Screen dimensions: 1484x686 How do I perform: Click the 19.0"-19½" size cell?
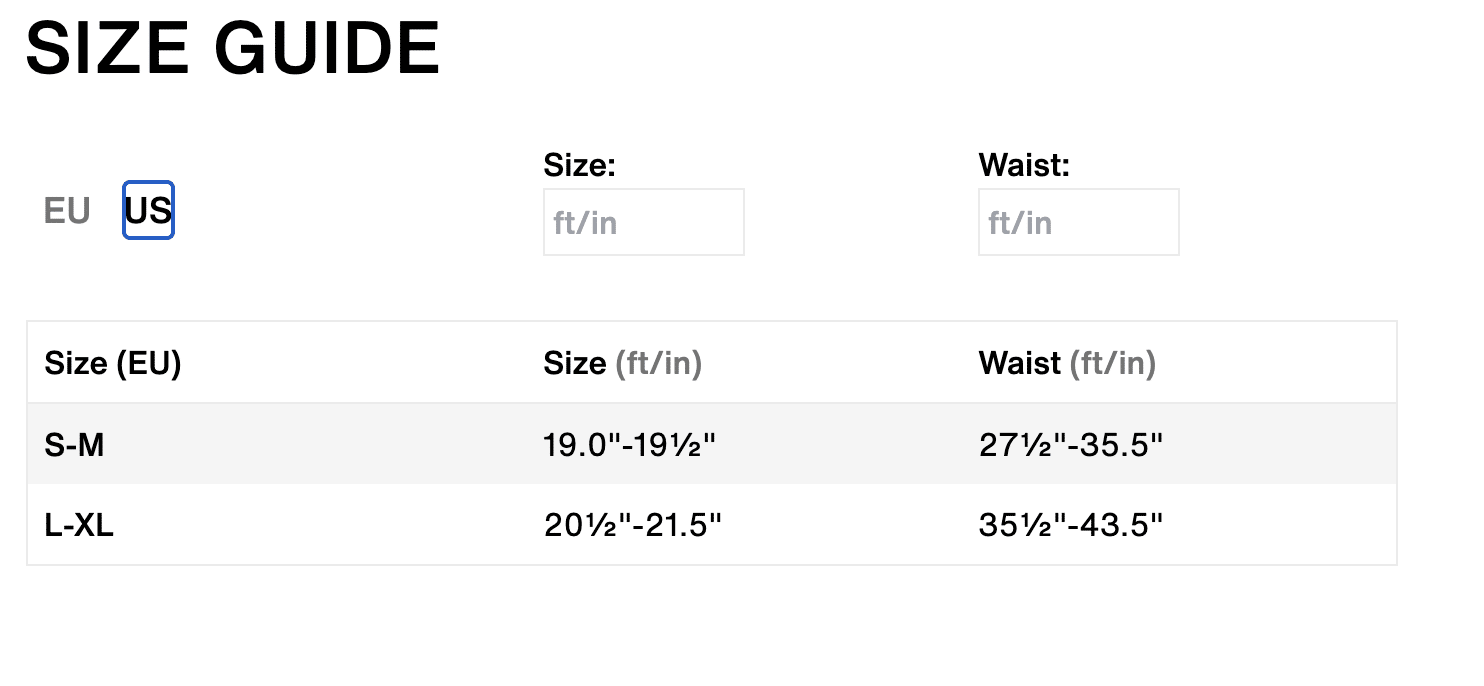pos(630,444)
